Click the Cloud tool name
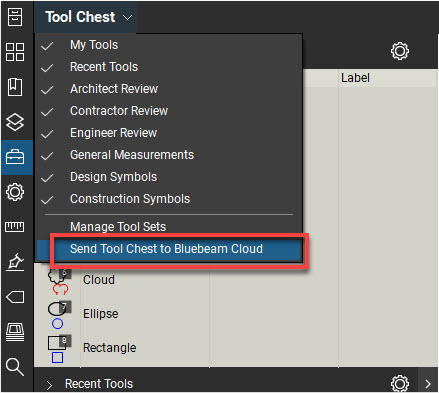Image resolution: width=439 pixels, height=393 pixels. coord(99,280)
